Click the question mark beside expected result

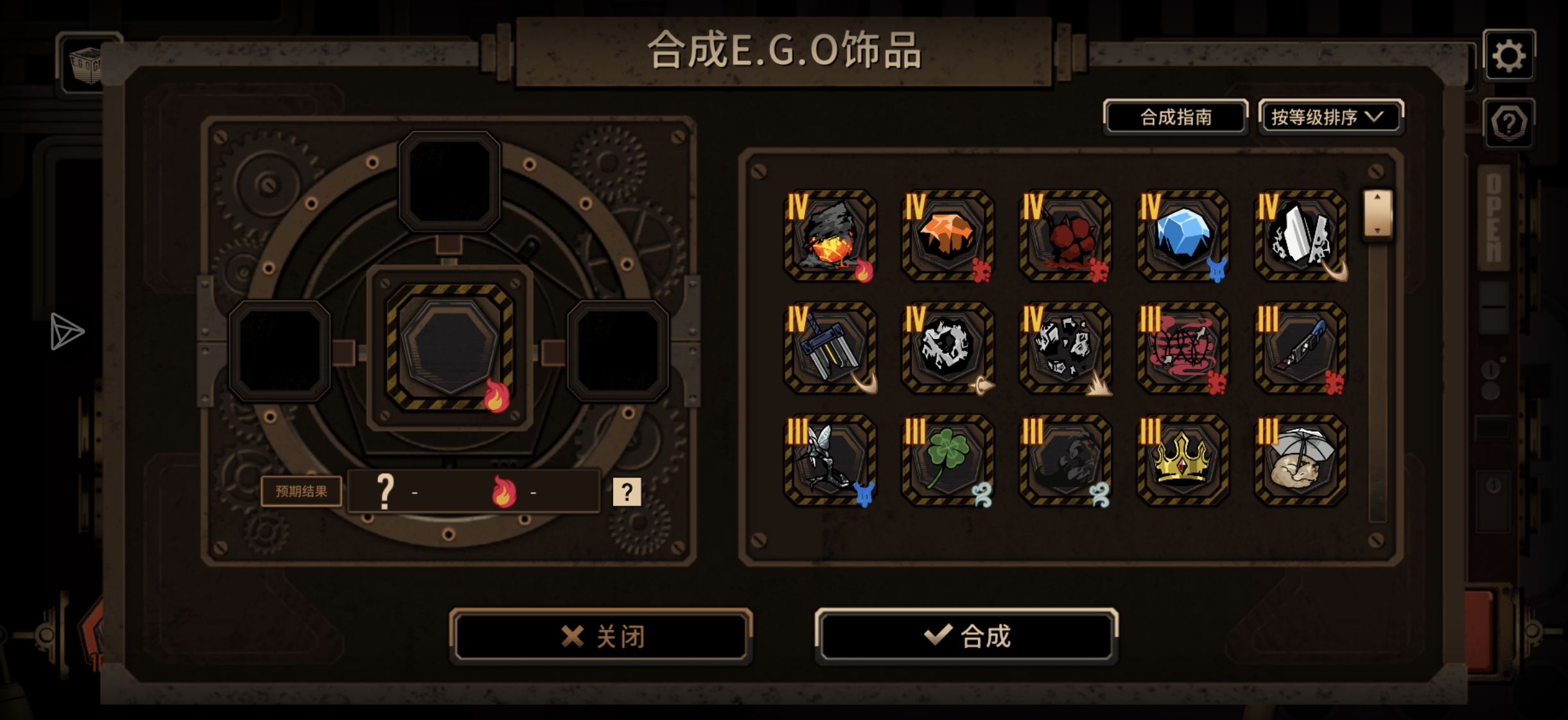click(x=627, y=492)
